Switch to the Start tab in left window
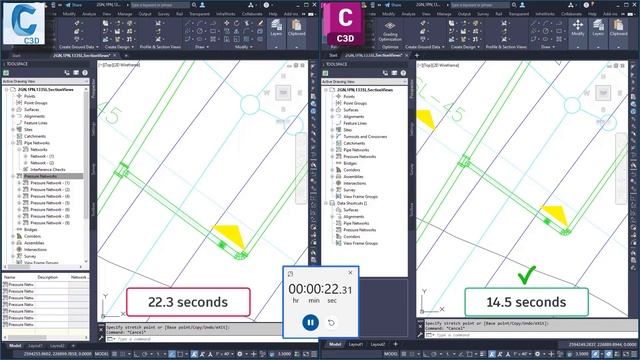Image resolution: width=640 pixels, height=360 pixels. coord(16,55)
